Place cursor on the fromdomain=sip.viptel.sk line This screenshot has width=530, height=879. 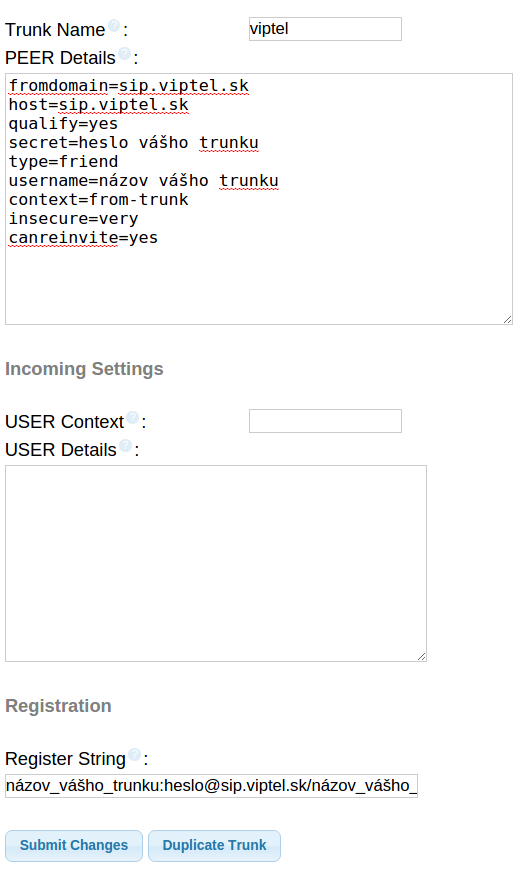pyautogui.click(x=129, y=86)
